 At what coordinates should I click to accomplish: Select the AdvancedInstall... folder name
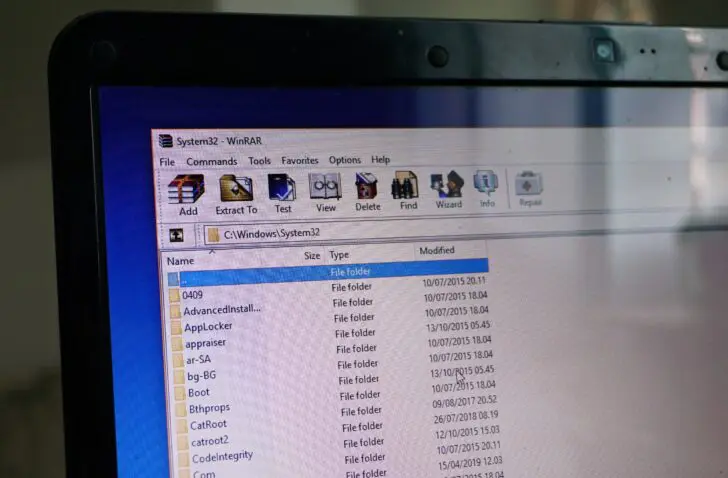click(x=222, y=310)
